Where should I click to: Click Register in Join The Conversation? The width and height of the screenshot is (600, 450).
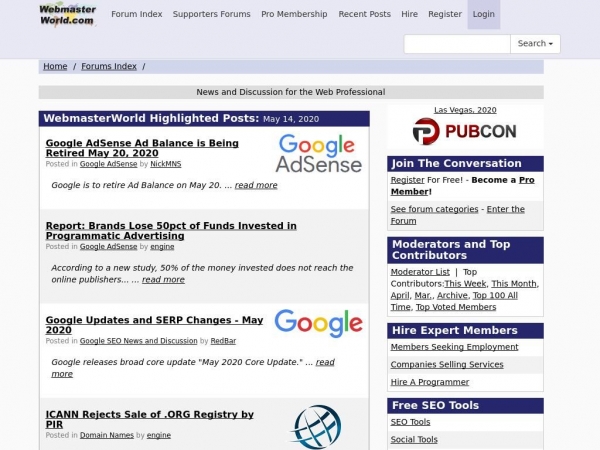pyautogui.click(x=408, y=180)
